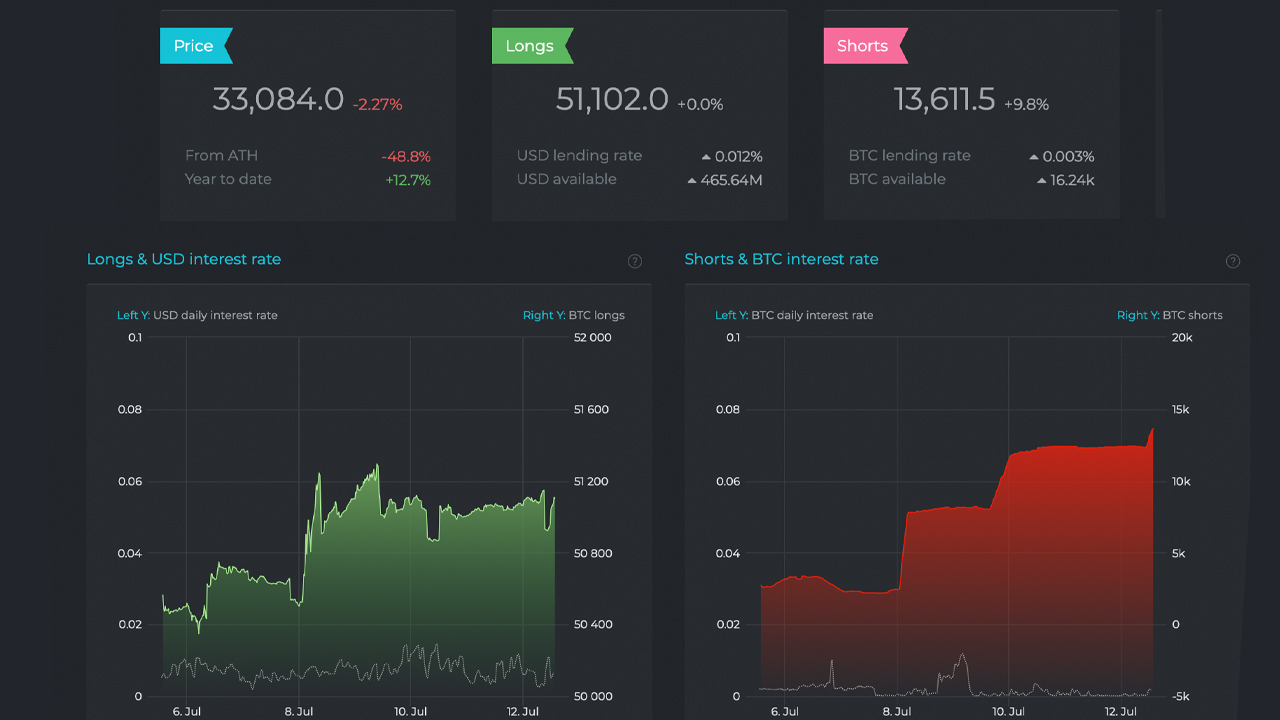This screenshot has height=720, width=1280.
Task: Select the green Longs ribbon label
Action: [x=532, y=46]
